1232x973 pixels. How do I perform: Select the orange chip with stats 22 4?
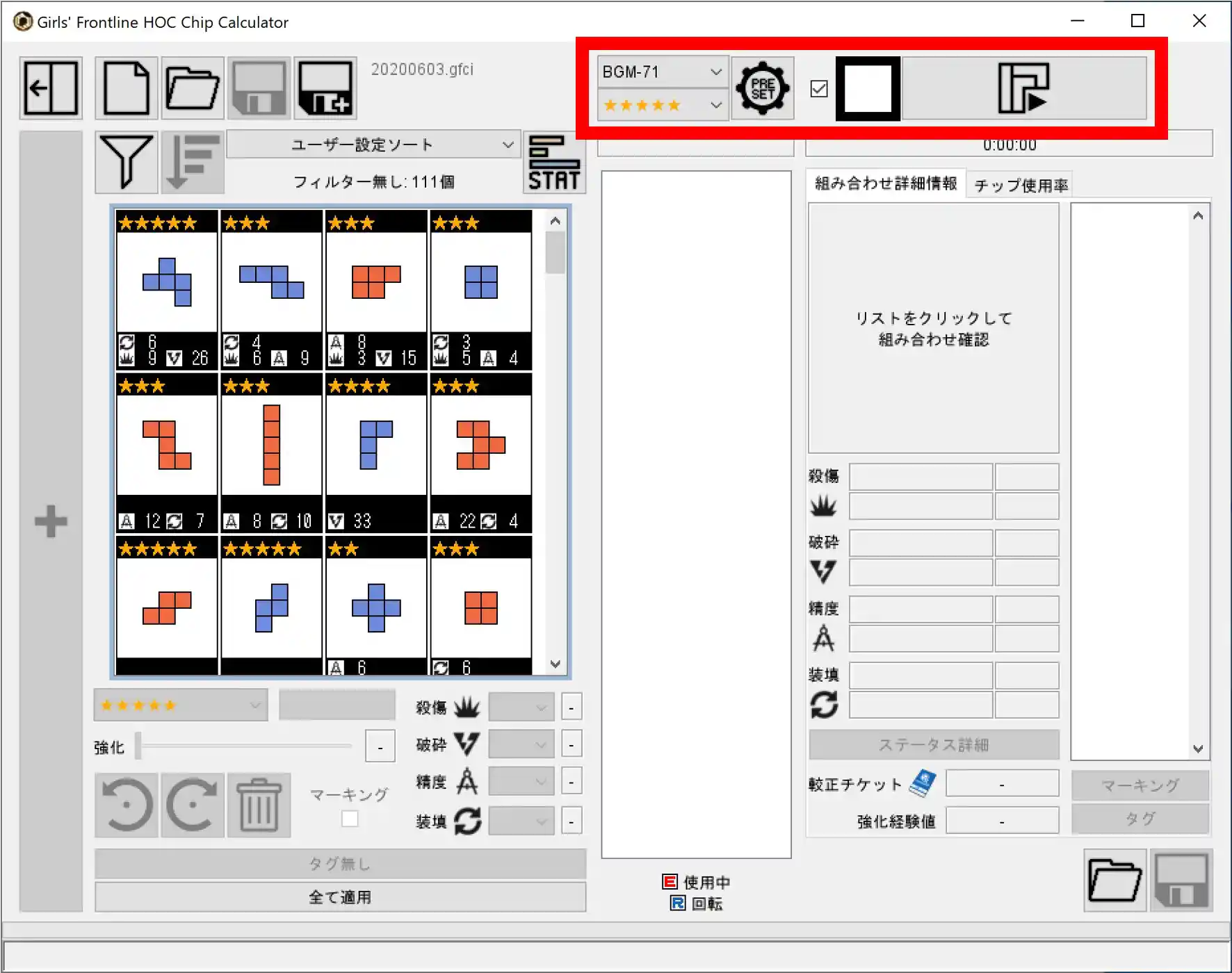(481, 452)
